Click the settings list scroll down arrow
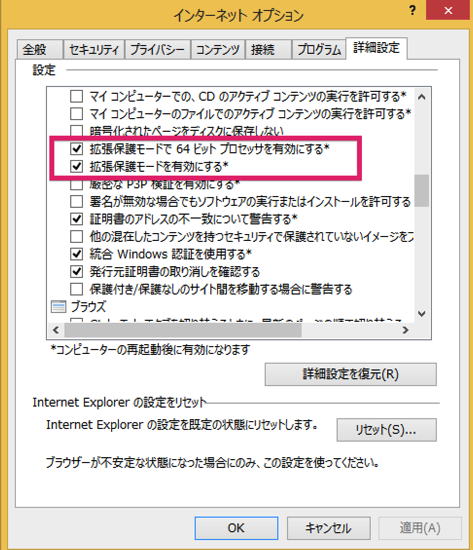This screenshot has width=473, height=550. (x=422, y=313)
